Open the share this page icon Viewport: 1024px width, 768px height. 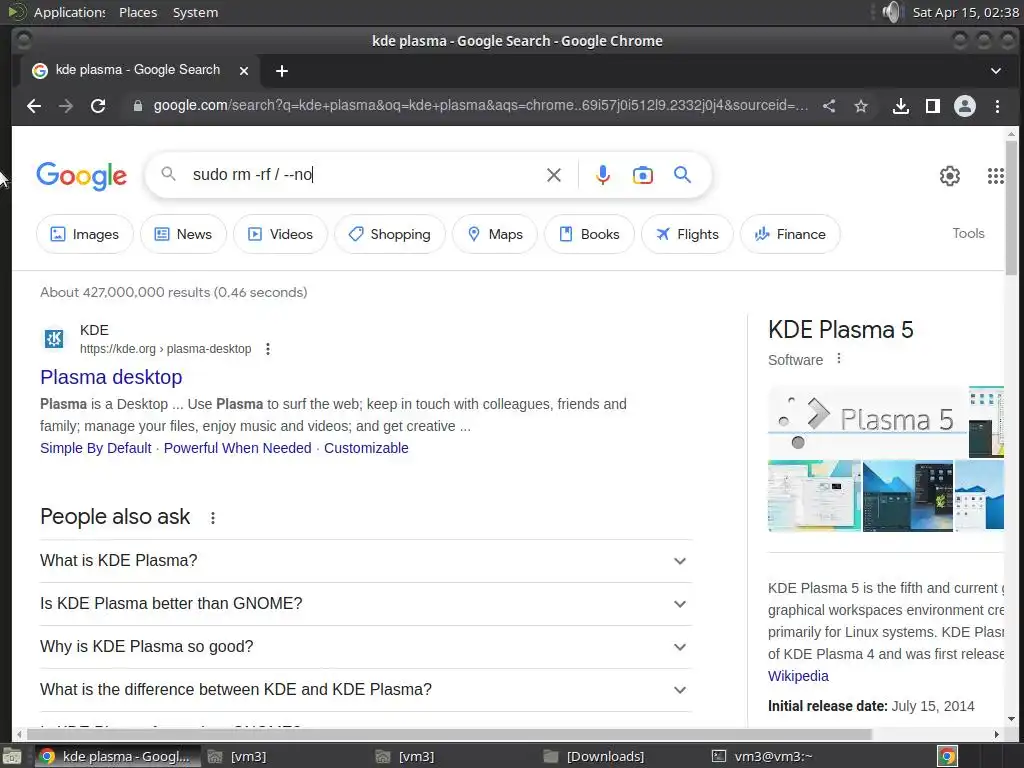tap(829, 106)
